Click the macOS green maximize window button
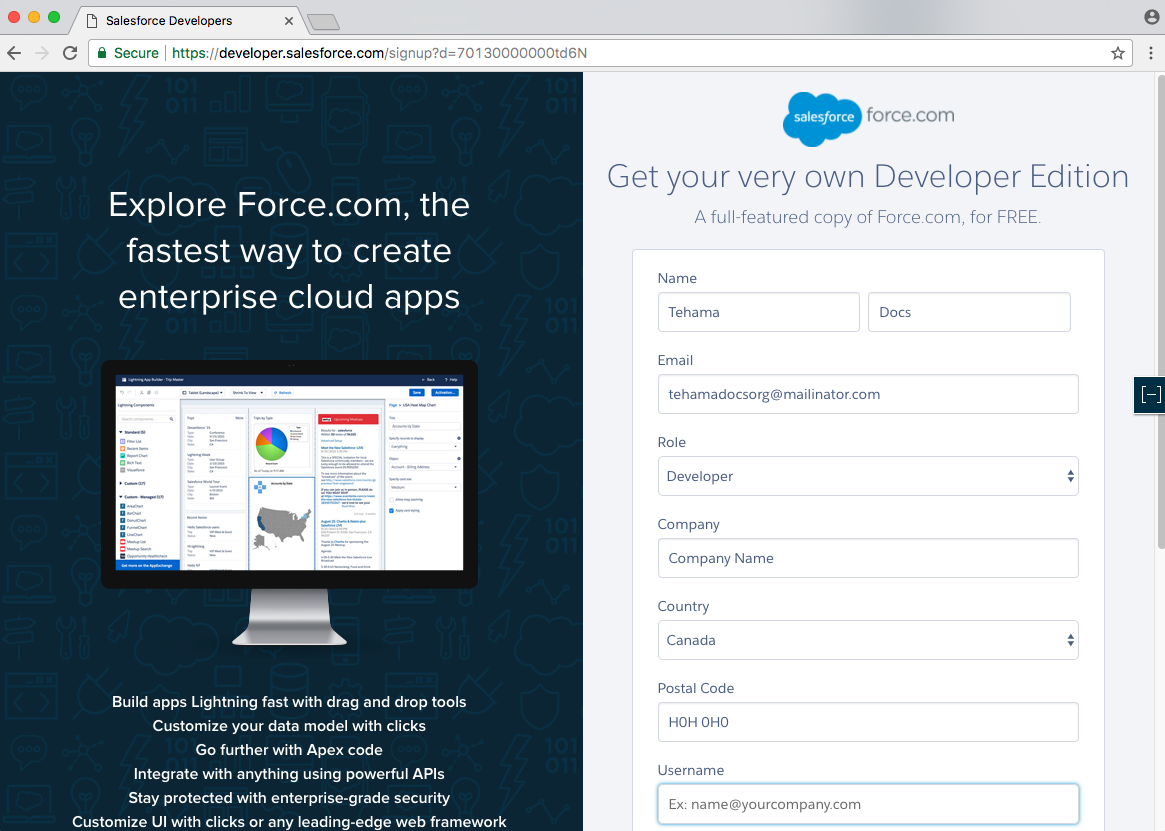1165x831 pixels. click(x=53, y=17)
